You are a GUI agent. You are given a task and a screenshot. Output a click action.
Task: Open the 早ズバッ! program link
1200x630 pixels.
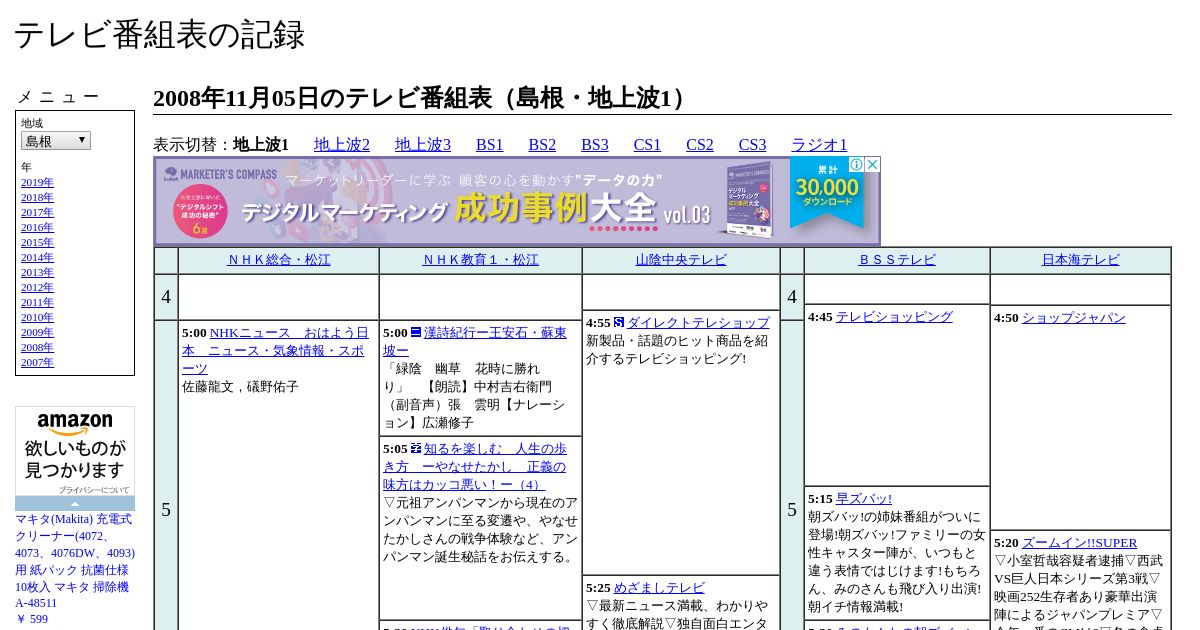(x=864, y=499)
